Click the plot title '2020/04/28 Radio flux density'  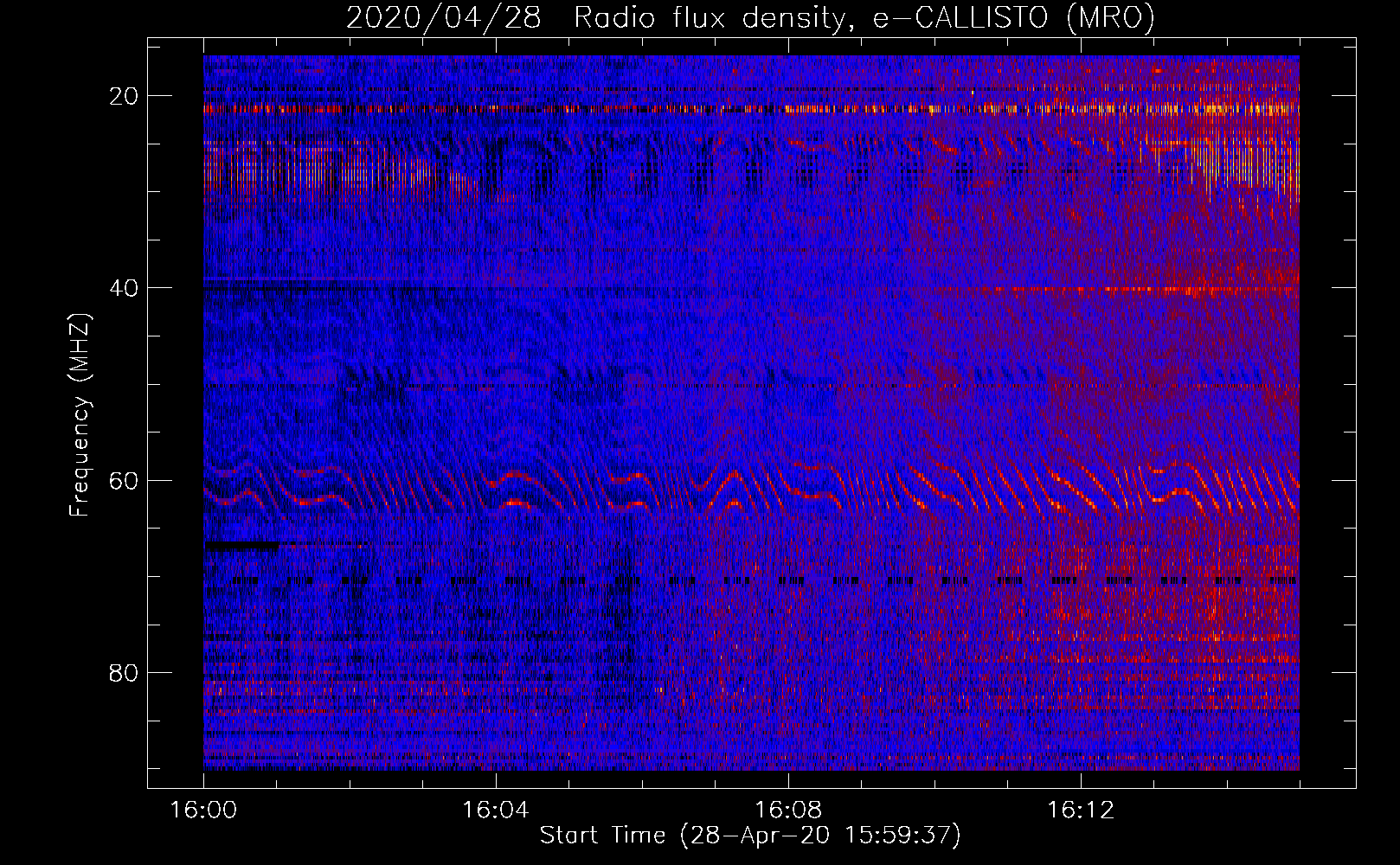tap(750, 17)
